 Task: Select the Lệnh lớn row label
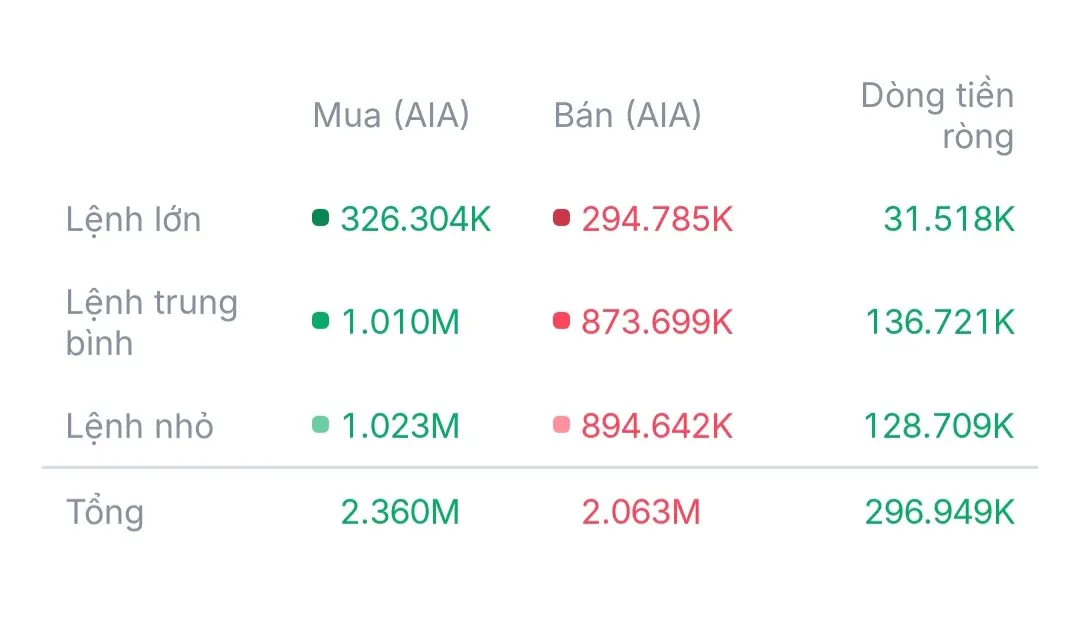coord(134,219)
